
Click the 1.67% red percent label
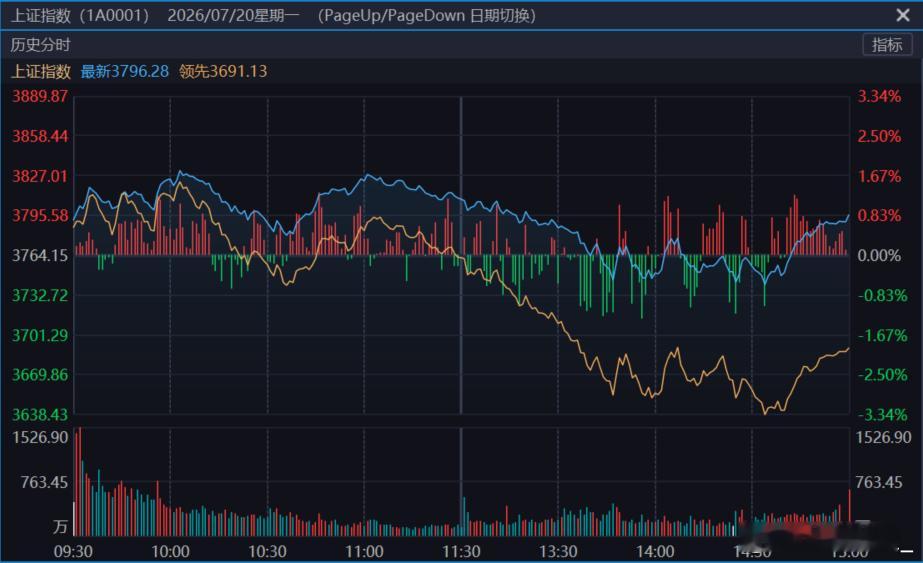coord(879,176)
